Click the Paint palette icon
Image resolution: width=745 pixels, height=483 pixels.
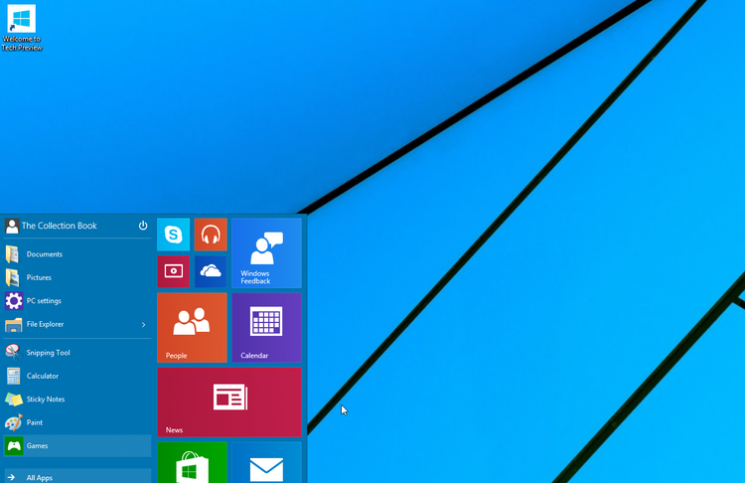point(13,422)
